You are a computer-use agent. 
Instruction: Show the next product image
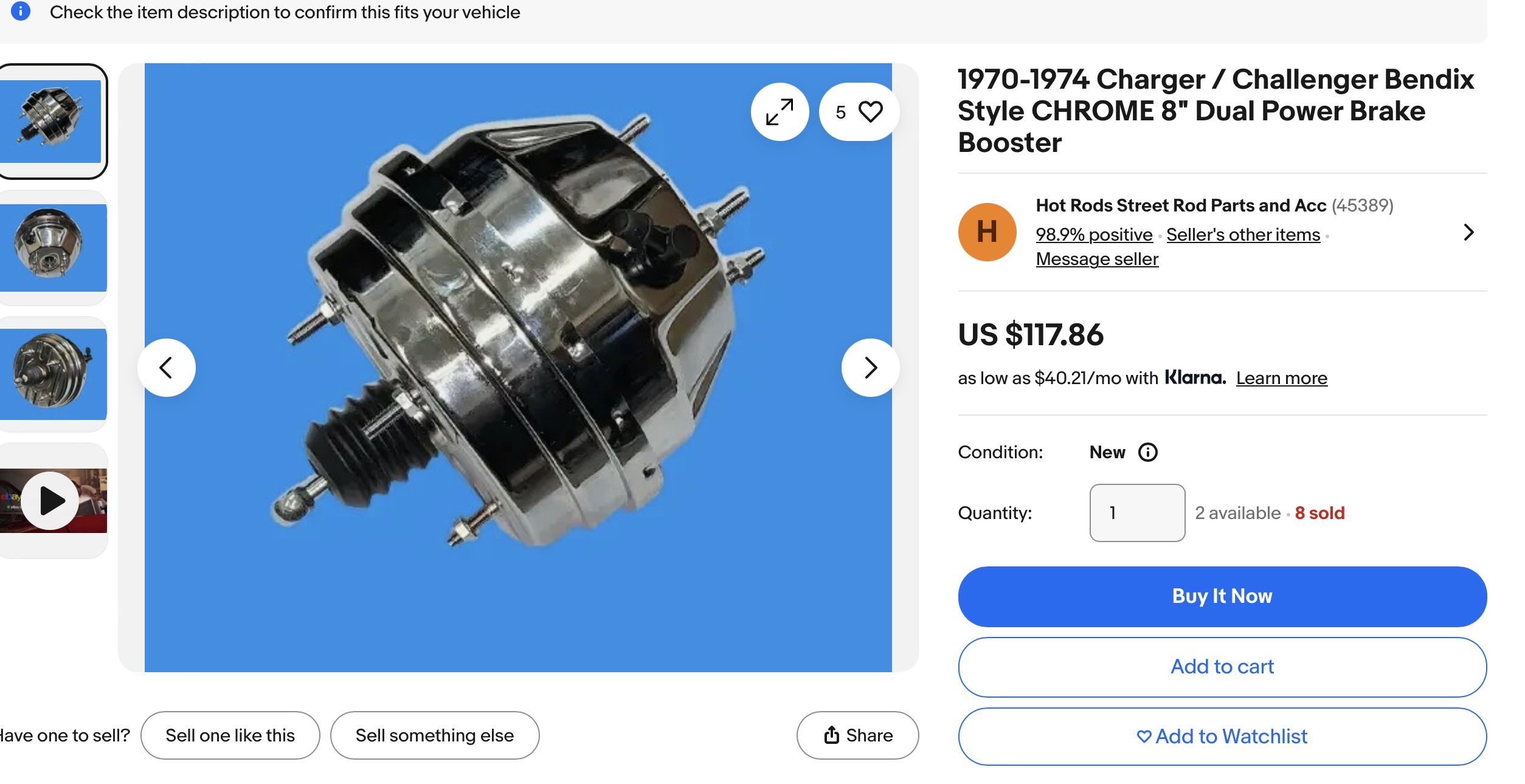click(870, 368)
